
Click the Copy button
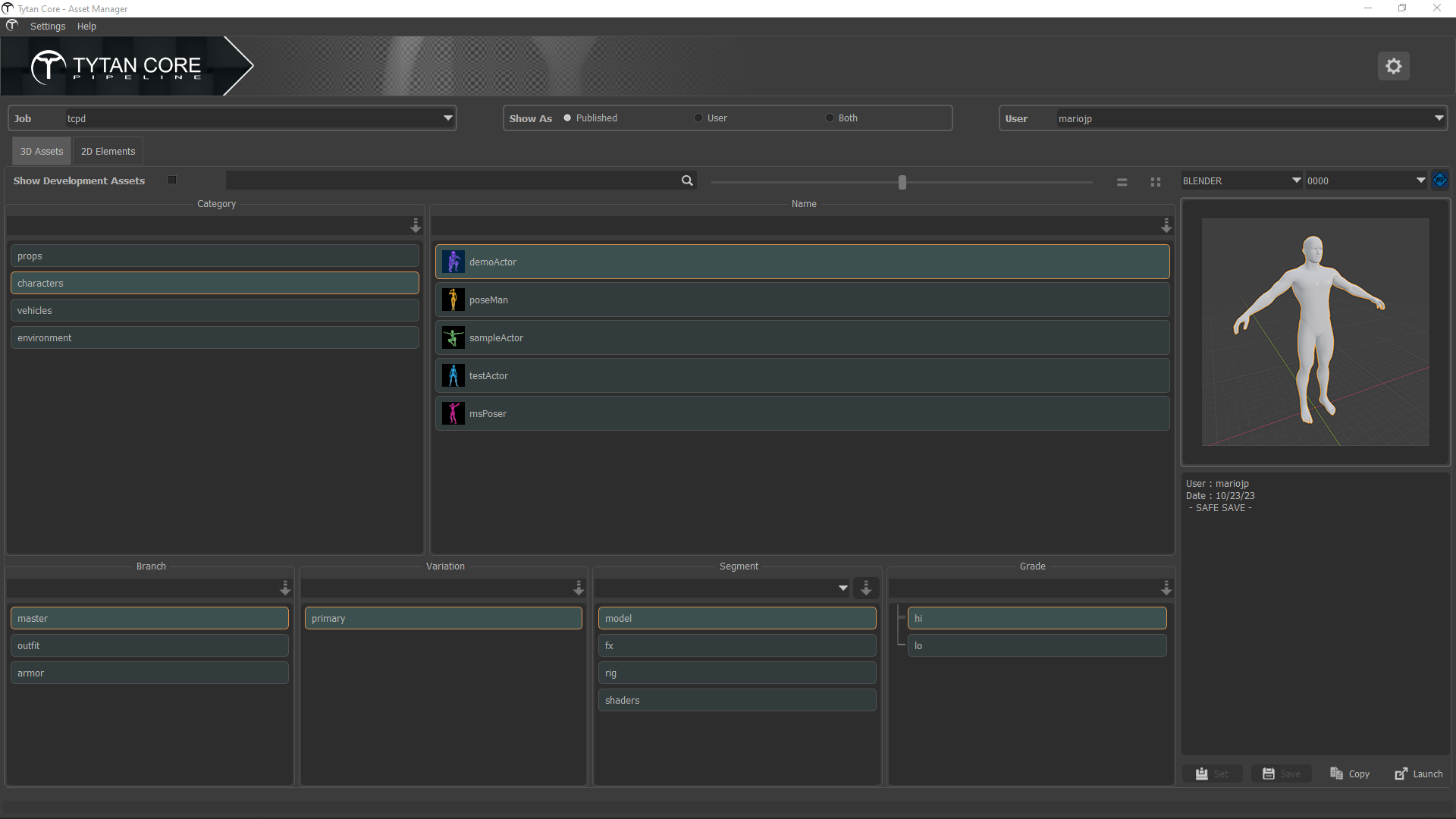1350,773
